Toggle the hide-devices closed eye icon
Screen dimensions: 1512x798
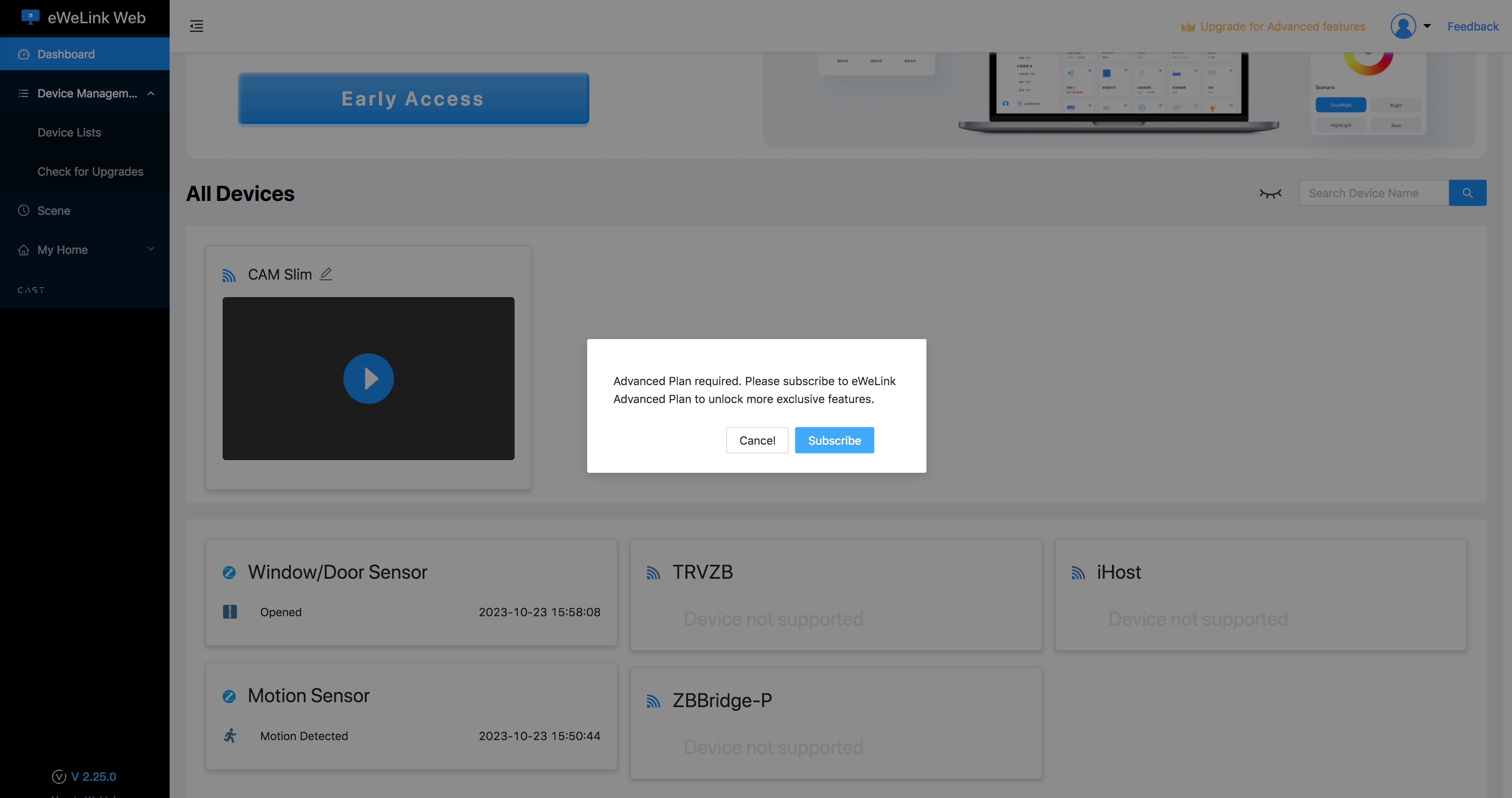(1270, 193)
